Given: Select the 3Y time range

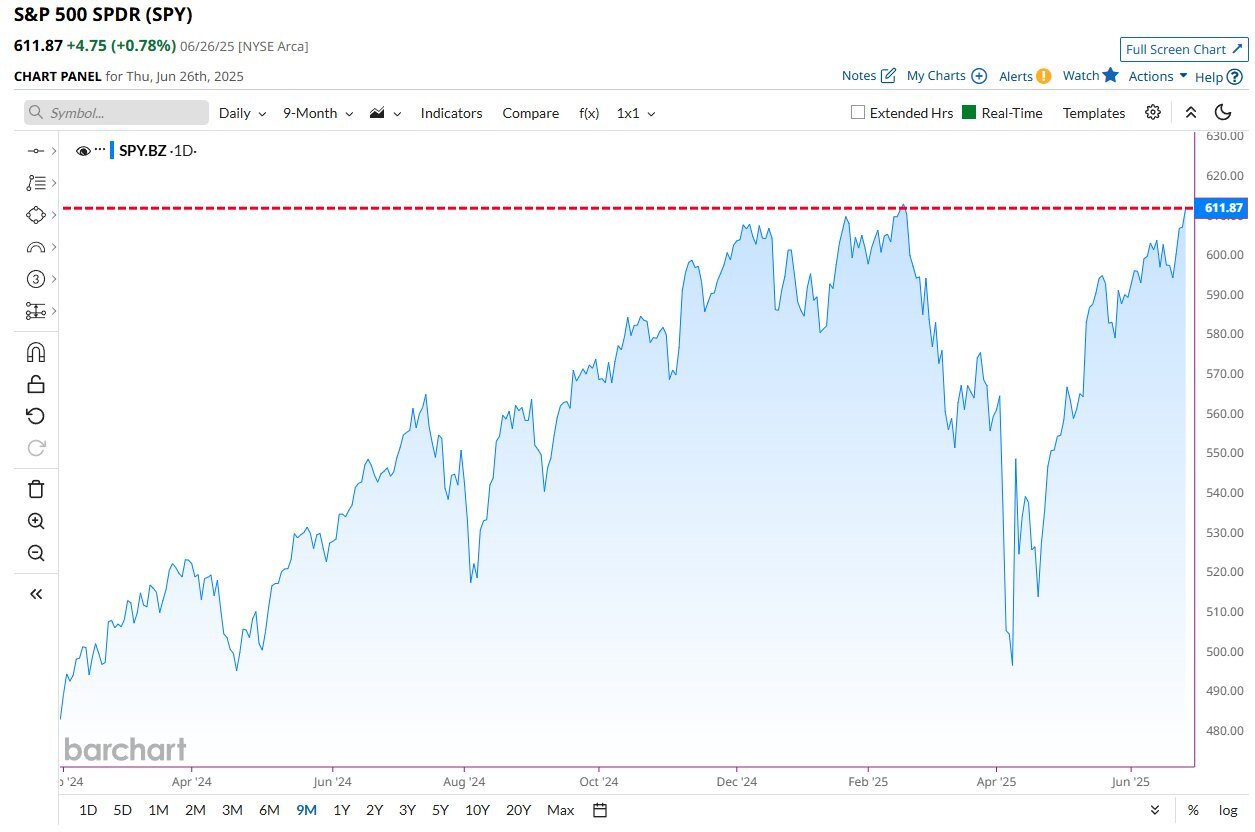Looking at the screenshot, I should (x=407, y=810).
